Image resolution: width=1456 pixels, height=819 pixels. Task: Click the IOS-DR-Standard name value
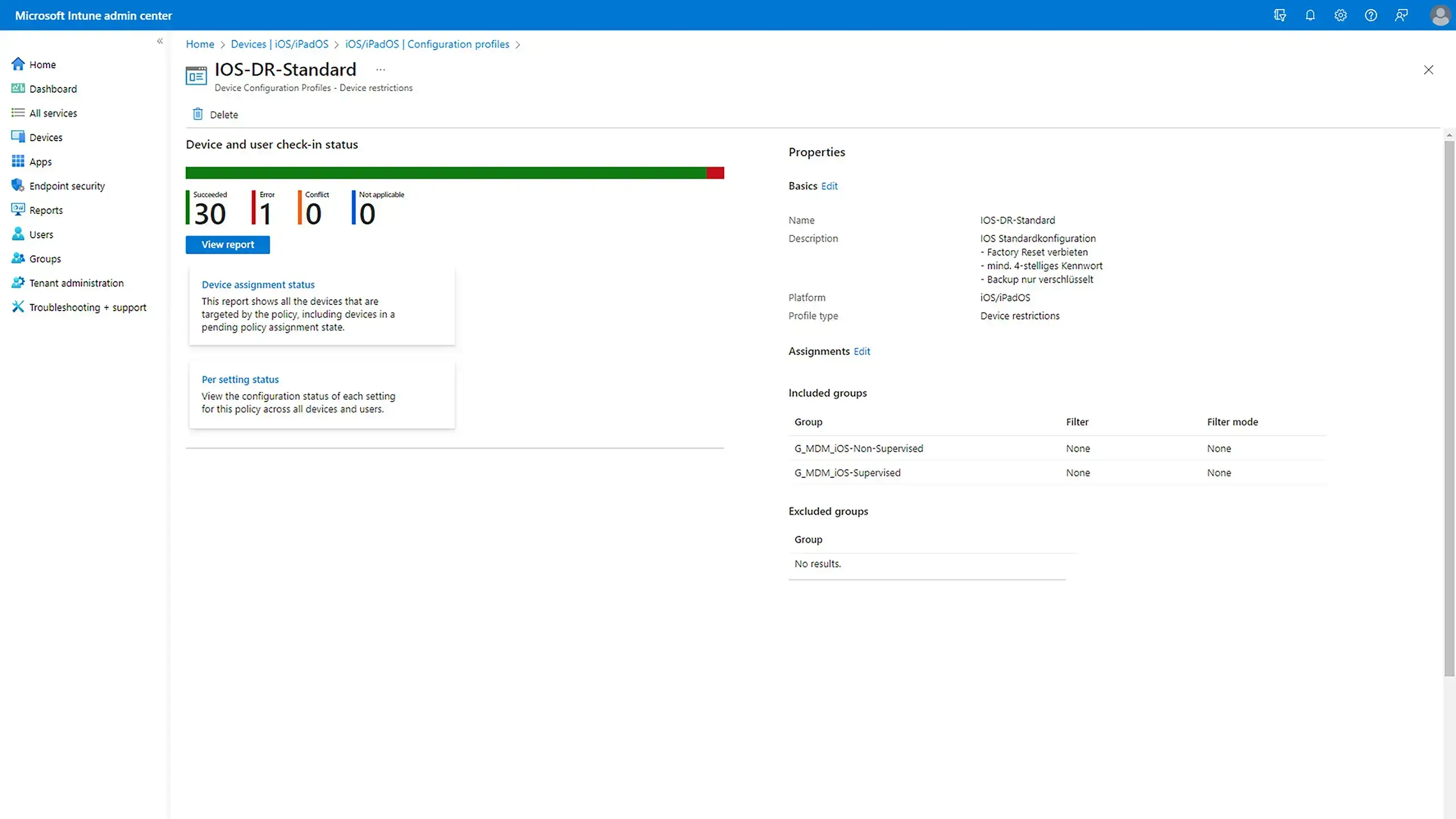[x=1017, y=220]
